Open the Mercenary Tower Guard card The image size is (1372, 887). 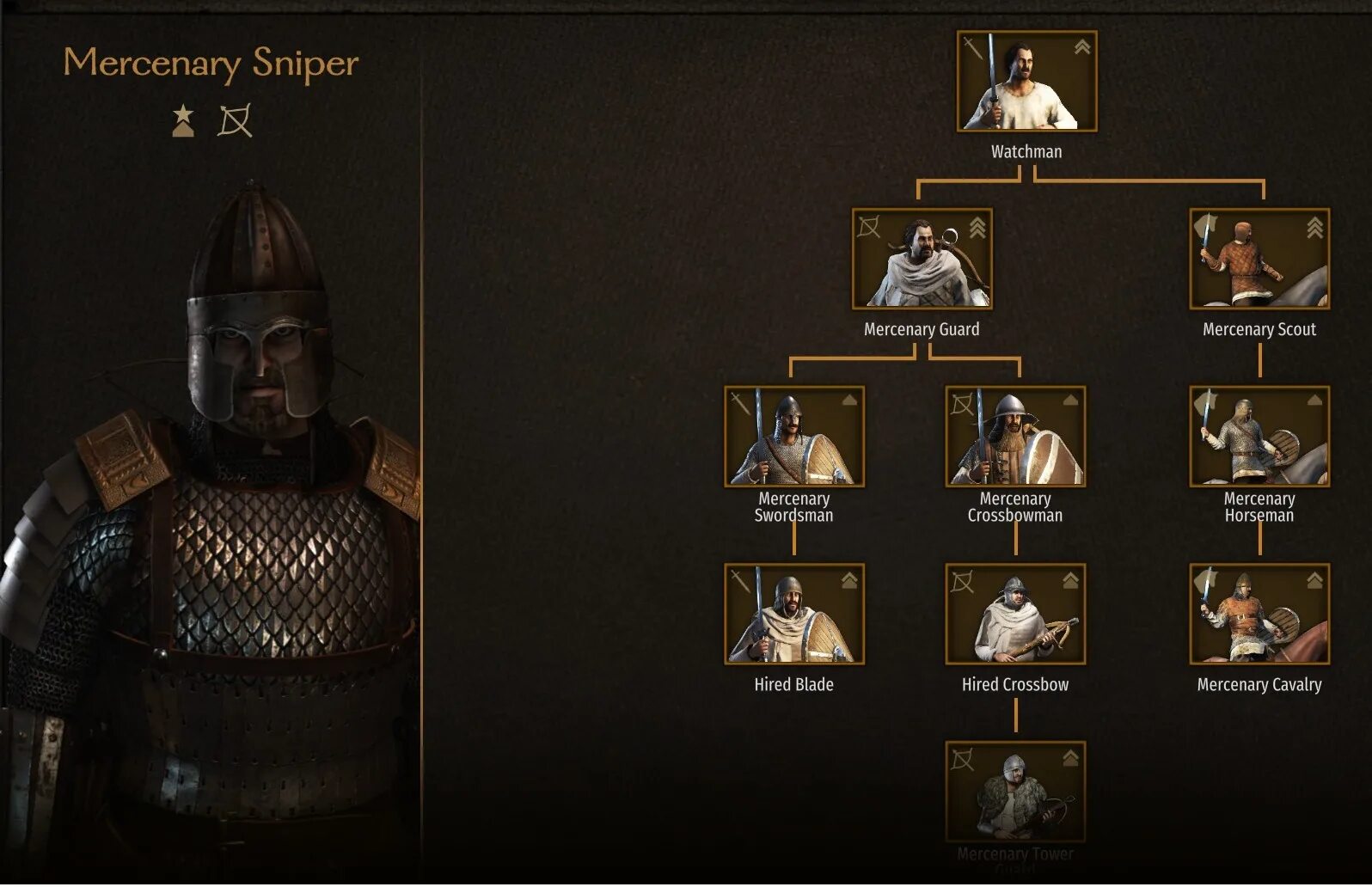(x=1014, y=792)
